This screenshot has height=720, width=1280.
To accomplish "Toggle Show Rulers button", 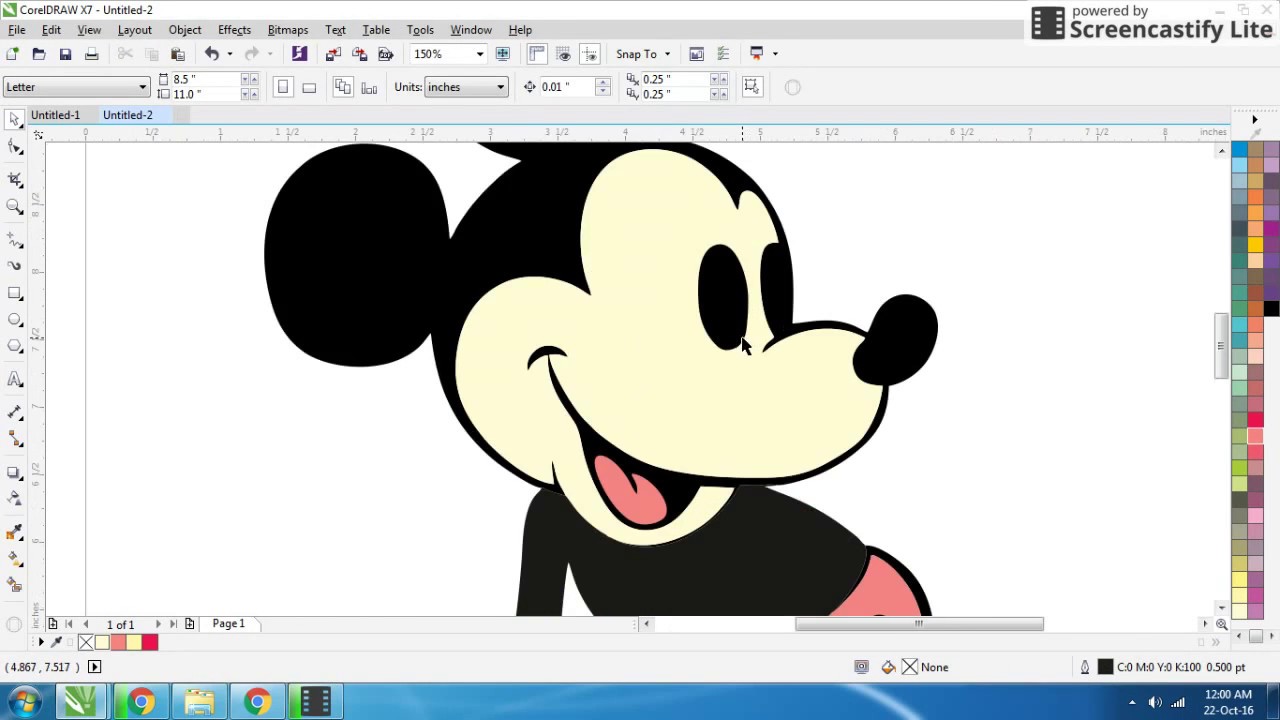I will 537,54.
